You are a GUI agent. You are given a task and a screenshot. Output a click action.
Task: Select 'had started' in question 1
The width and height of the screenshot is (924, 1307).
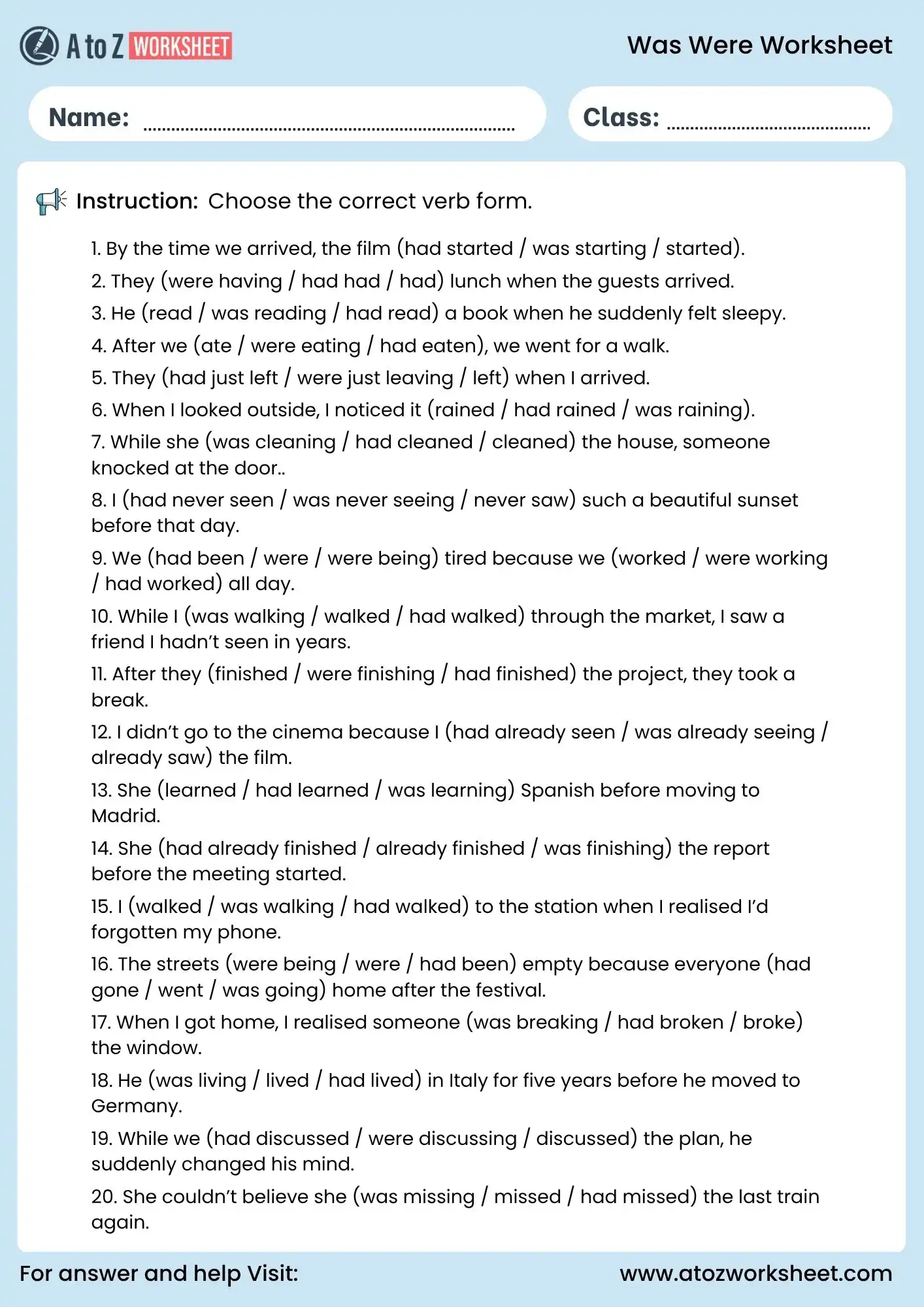point(459,248)
